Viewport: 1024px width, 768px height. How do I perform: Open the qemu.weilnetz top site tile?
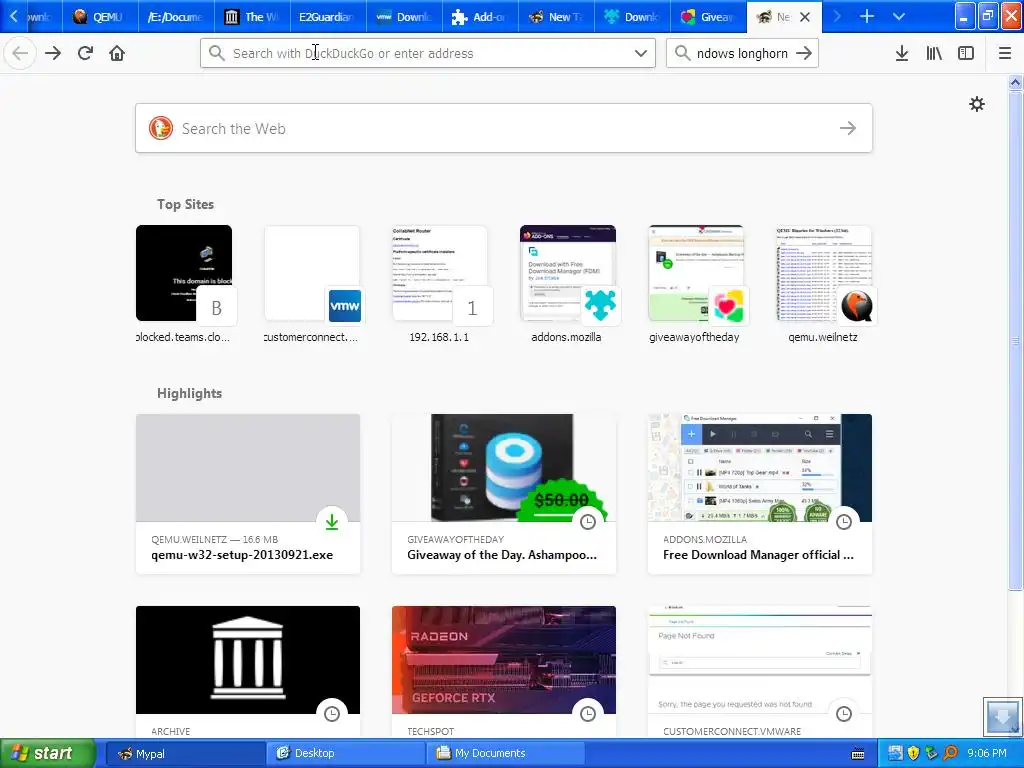tap(824, 284)
